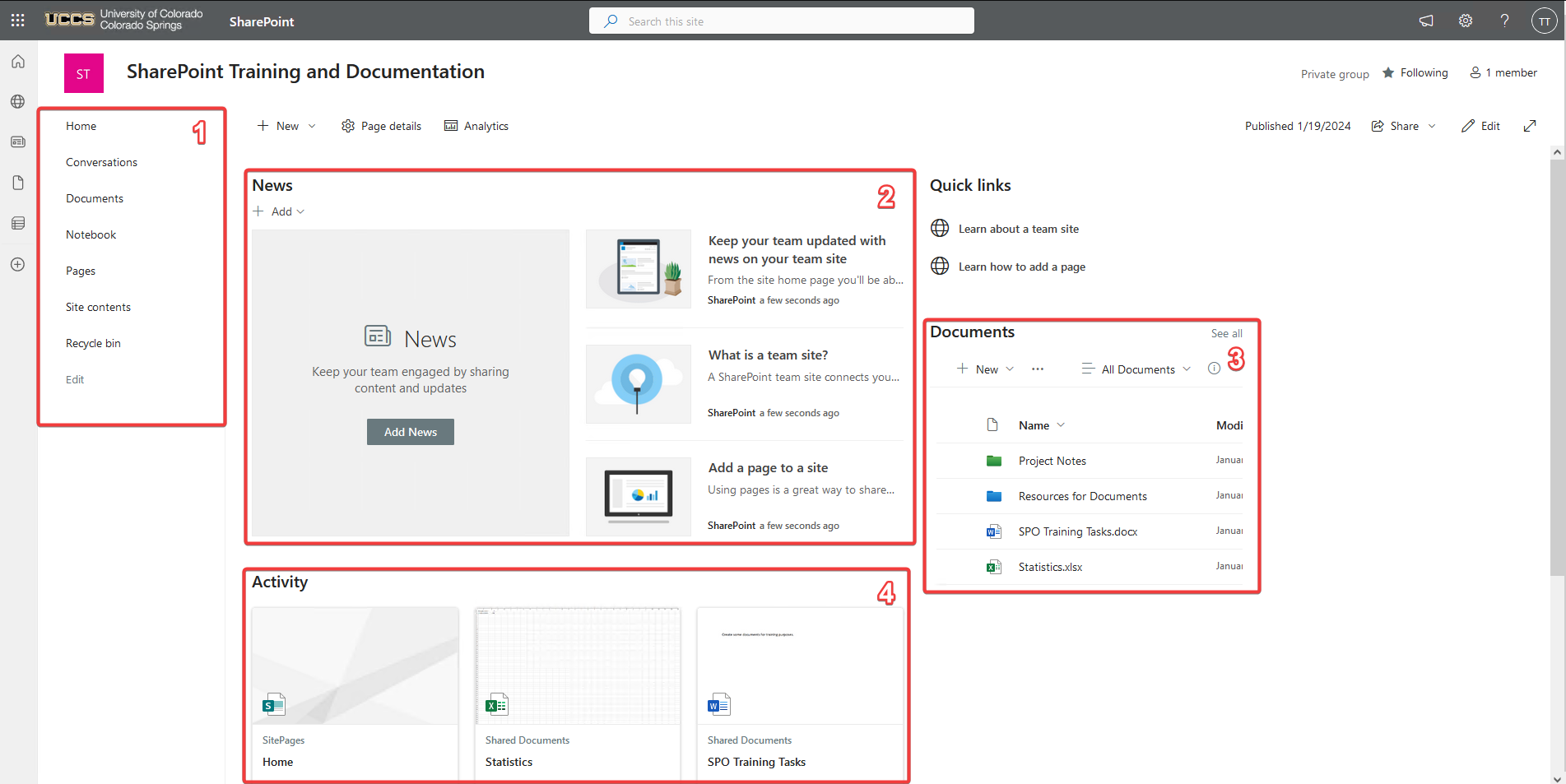Open Pages in site navigation
1566x784 pixels.
click(x=81, y=271)
